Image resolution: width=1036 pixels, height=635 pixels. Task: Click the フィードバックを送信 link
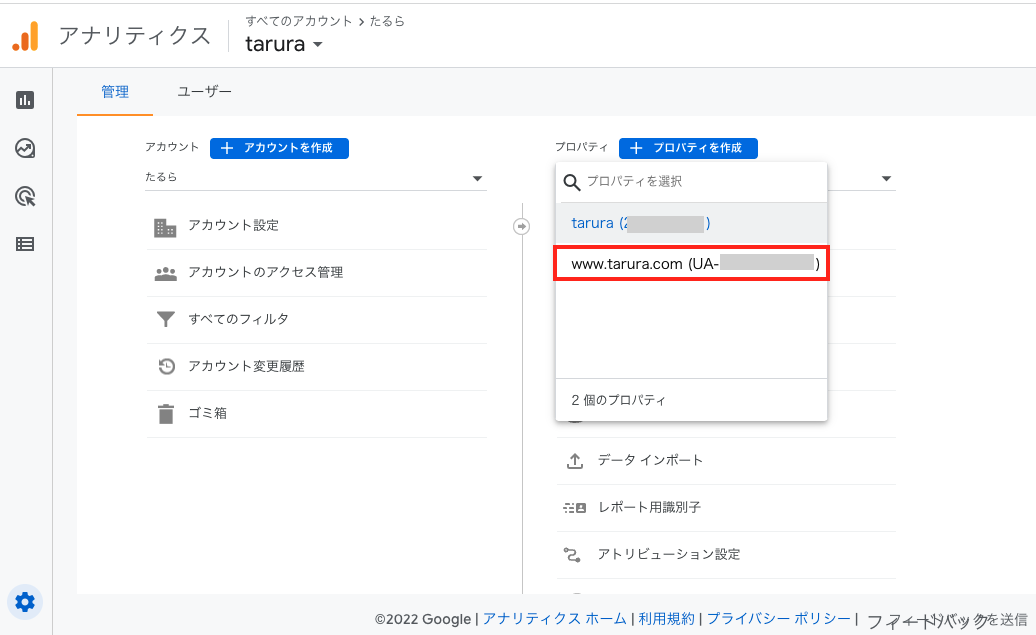pyautogui.click(x=947, y=620)
